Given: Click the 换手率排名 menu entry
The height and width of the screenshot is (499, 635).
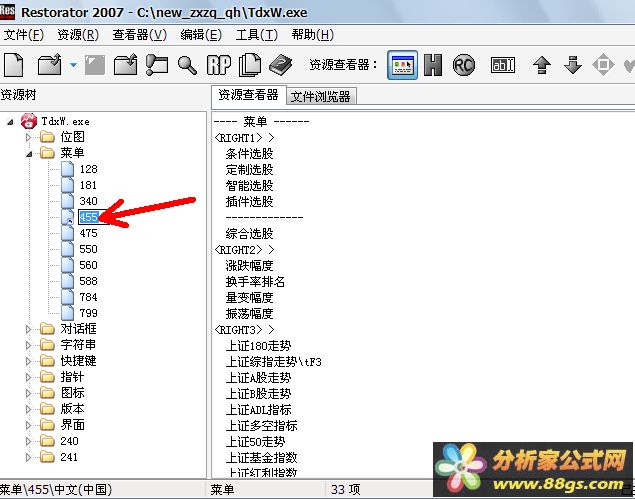Looking at the screenshot, I should click(255, 282).
